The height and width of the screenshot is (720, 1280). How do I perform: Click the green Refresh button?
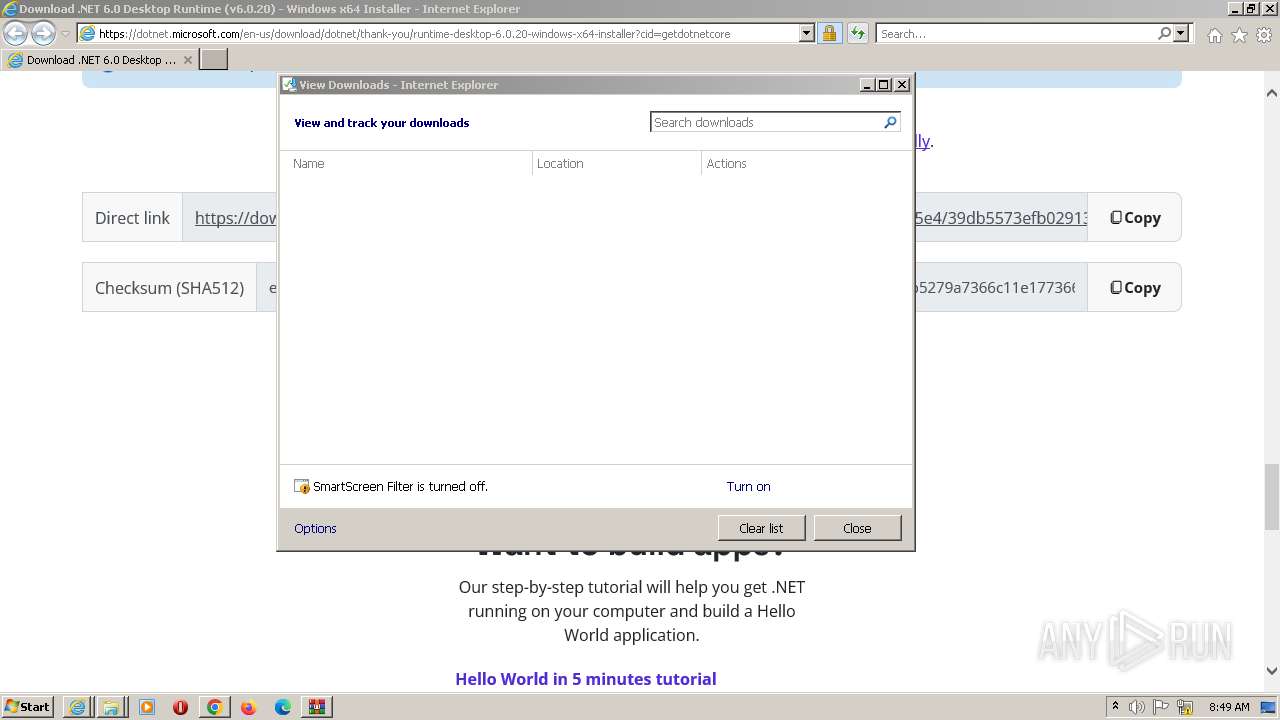point(858,33)
